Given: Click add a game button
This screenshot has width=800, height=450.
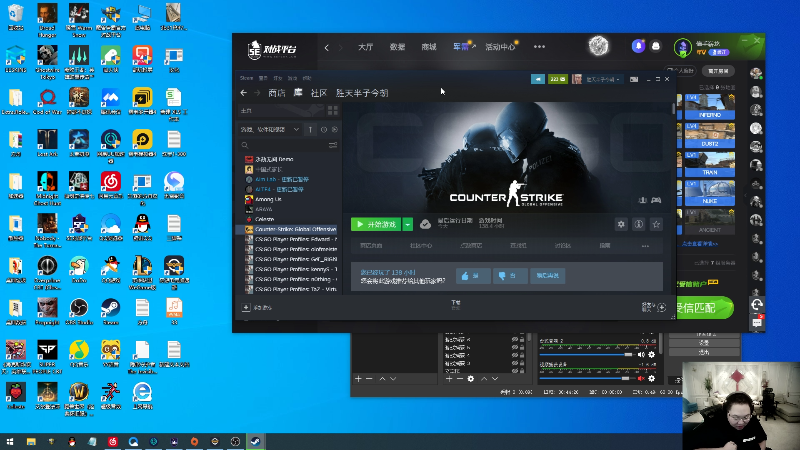Looking at the screenshot, I should pos(257,308).
